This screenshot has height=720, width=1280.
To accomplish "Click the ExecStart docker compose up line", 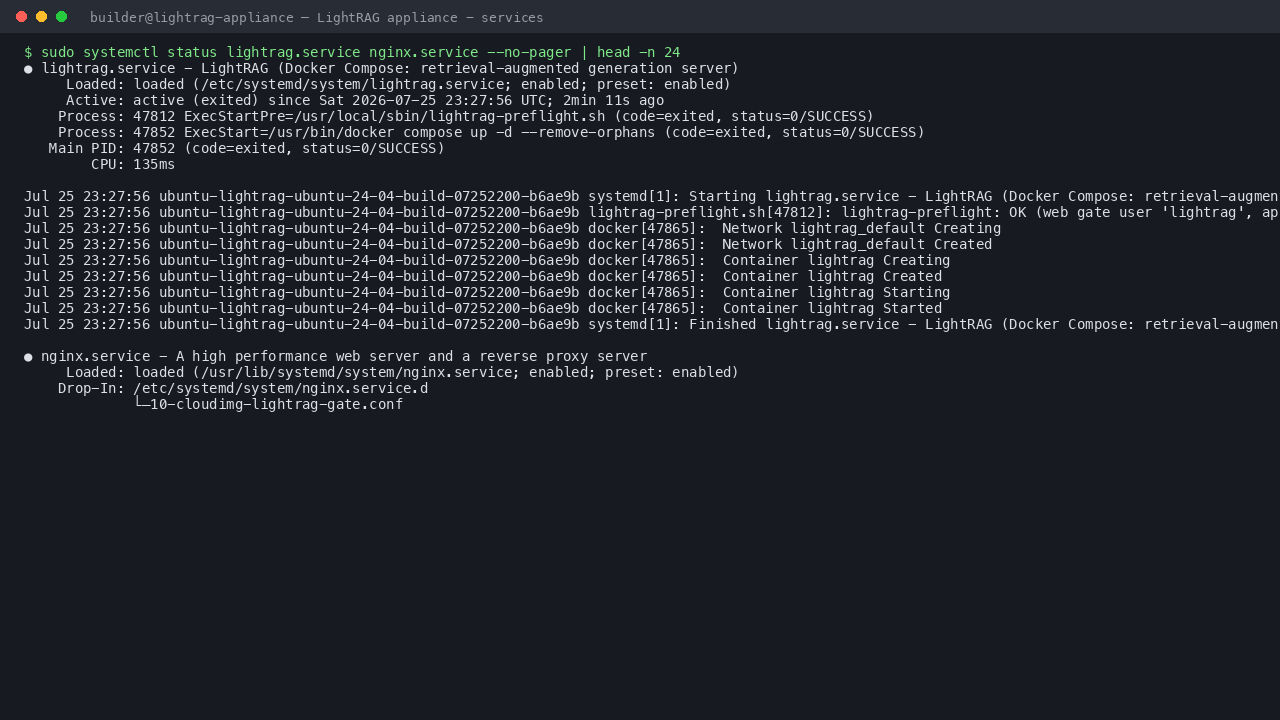I will coord(491,132).
